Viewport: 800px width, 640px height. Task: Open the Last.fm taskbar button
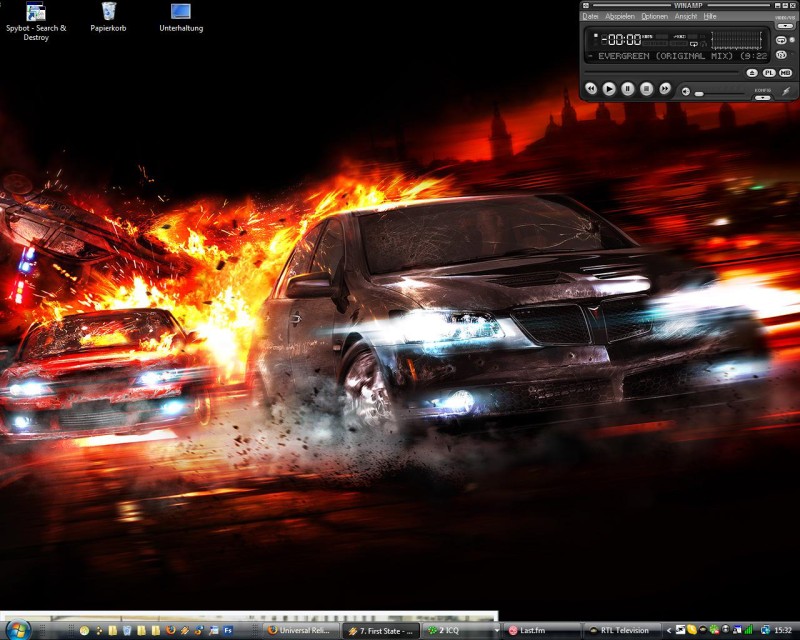point(541,630)
